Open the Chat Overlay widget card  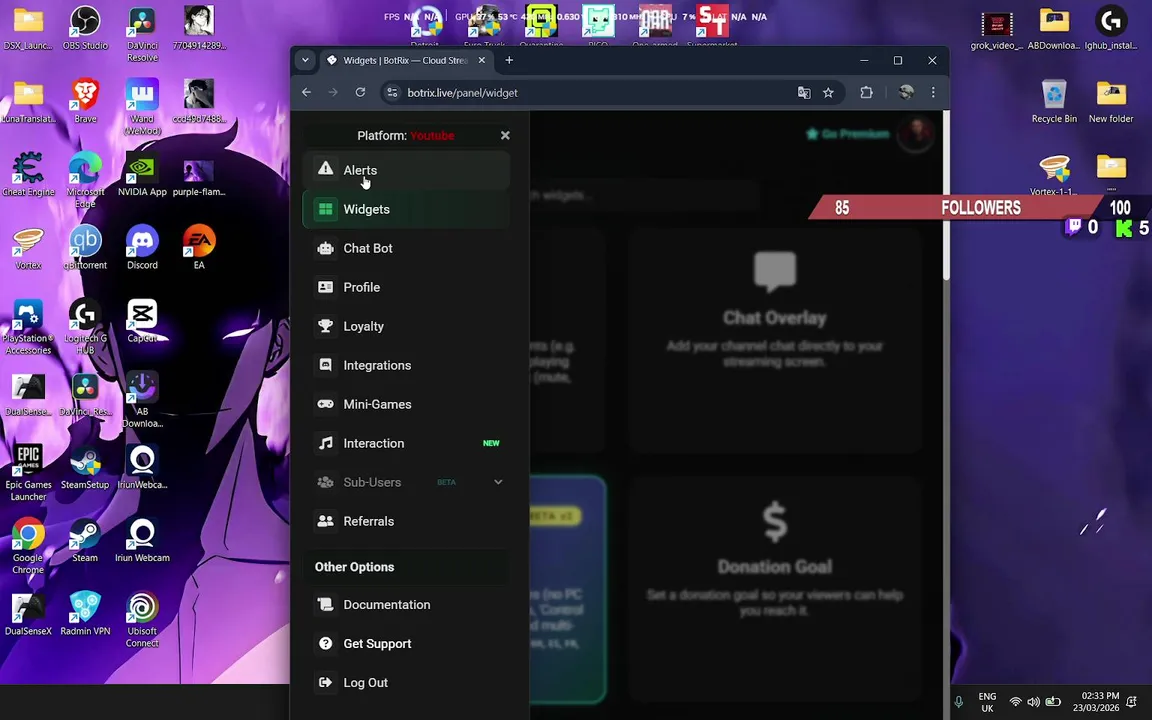774,339
